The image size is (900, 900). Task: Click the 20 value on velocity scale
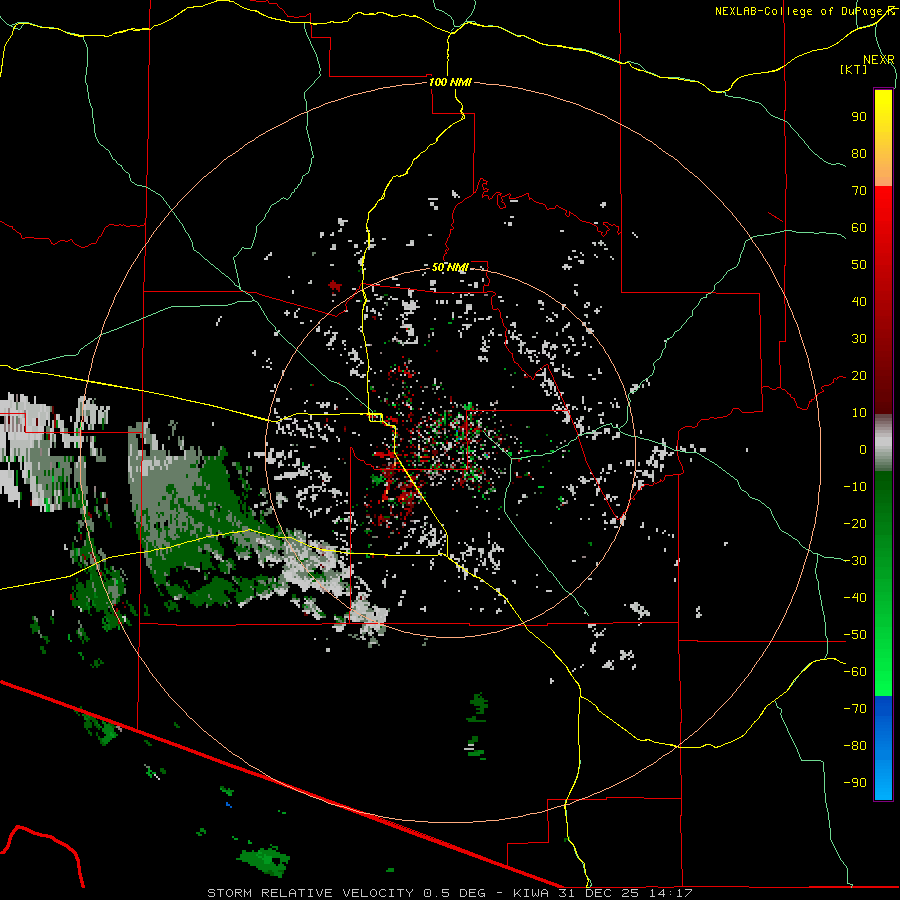(x=859, y=375)
